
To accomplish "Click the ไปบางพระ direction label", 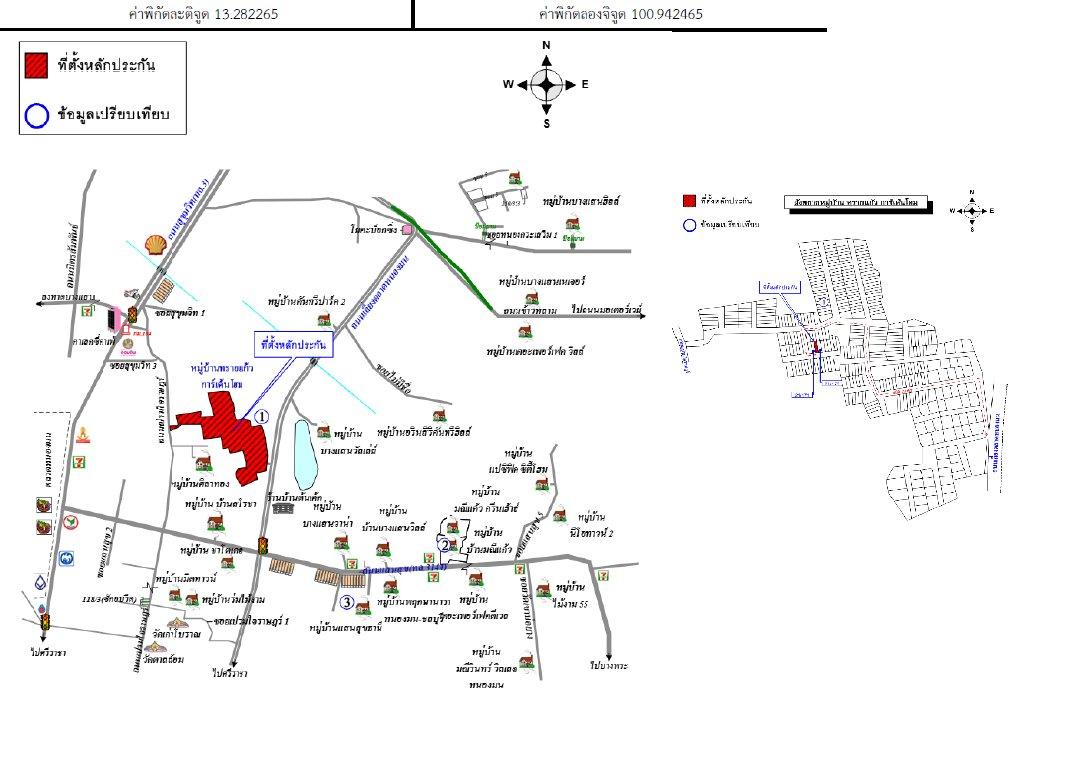I will coord(609,665).
